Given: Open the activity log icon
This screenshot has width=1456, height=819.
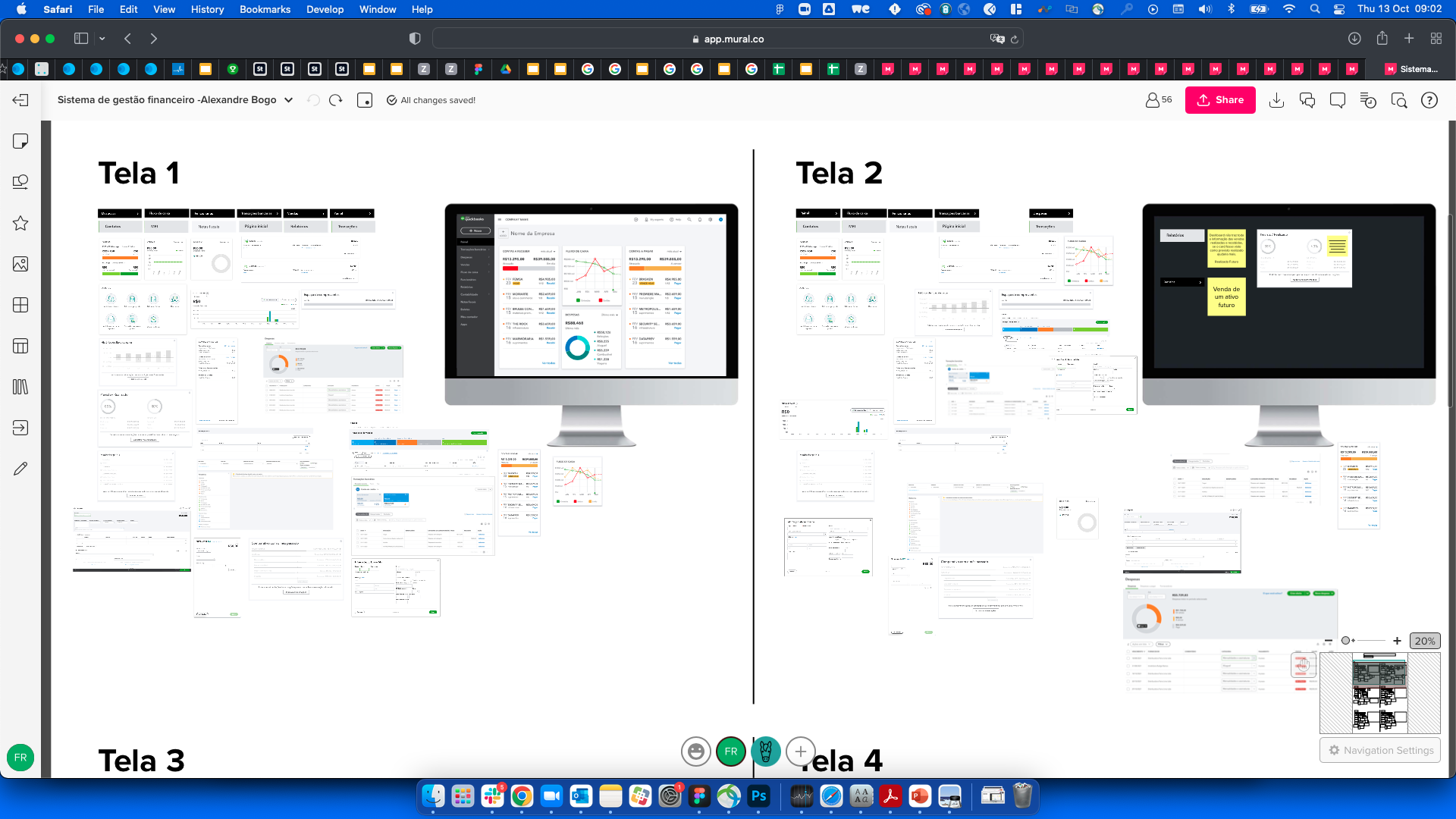Looking at the screenshot, I should 1368,100.
